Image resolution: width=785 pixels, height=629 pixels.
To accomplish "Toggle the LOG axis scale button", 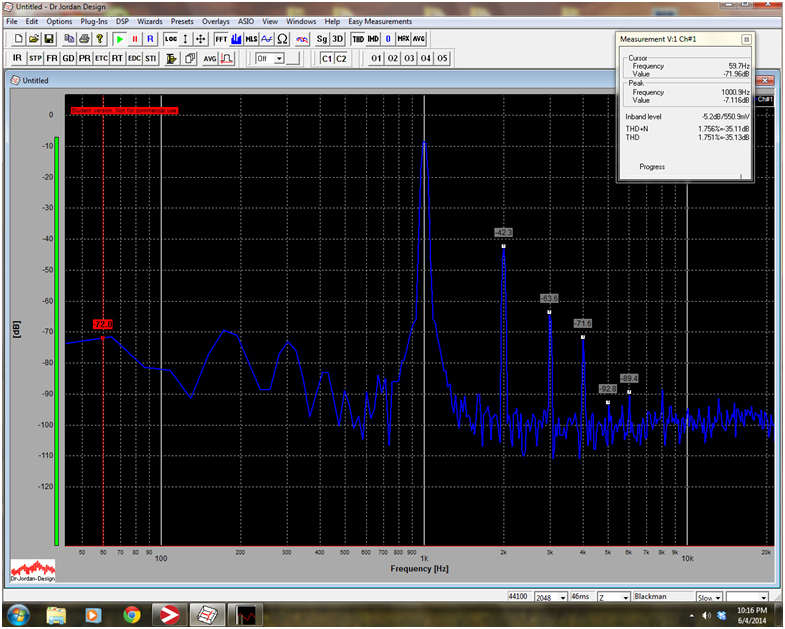I will tap(170, 39).
